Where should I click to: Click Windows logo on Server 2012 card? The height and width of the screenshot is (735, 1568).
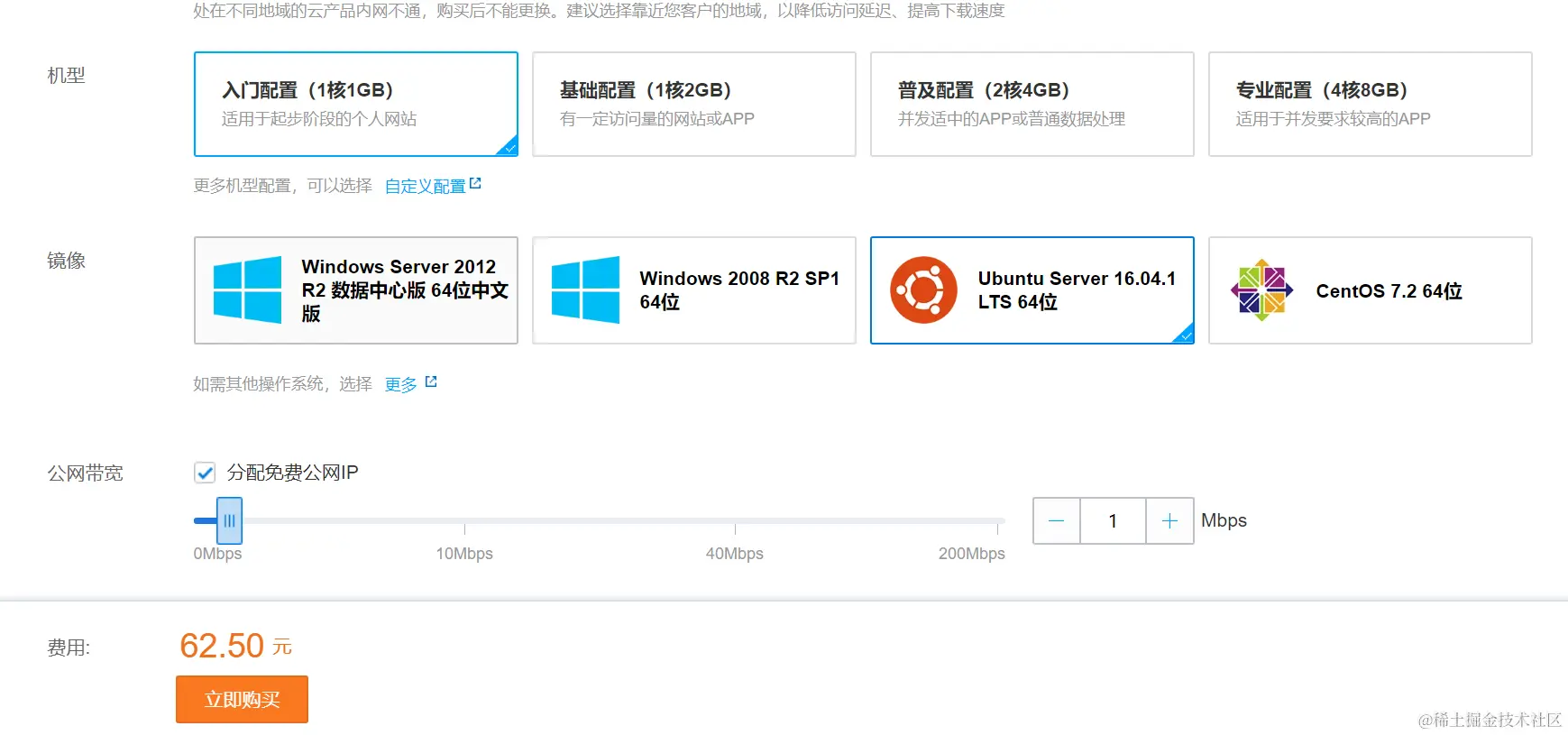[x=247, y=290]
